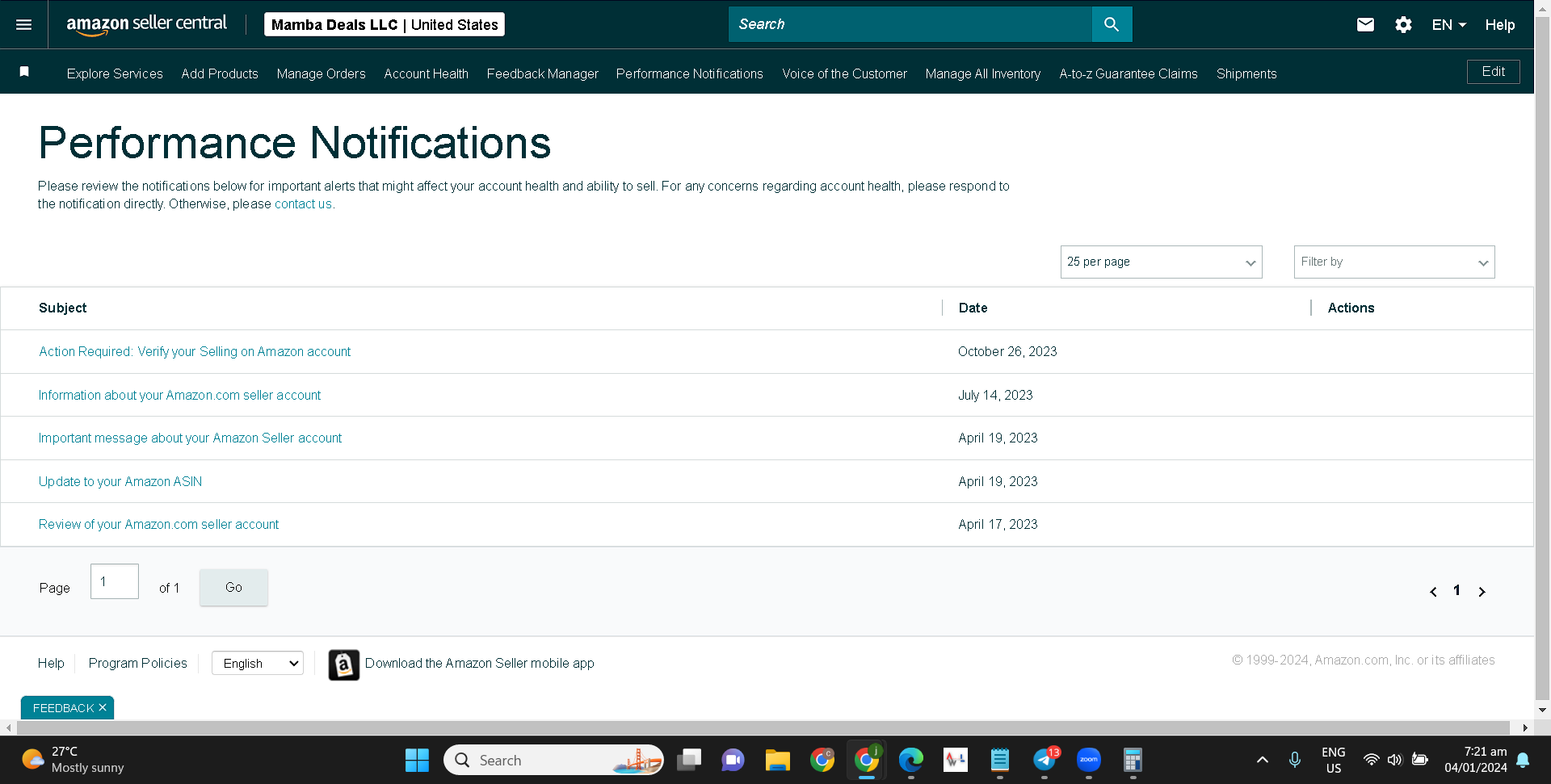Click the bookmark icon in navigation bar
Screen dimensions: 1551x784
pyautogui.click(x=24, y=72)
